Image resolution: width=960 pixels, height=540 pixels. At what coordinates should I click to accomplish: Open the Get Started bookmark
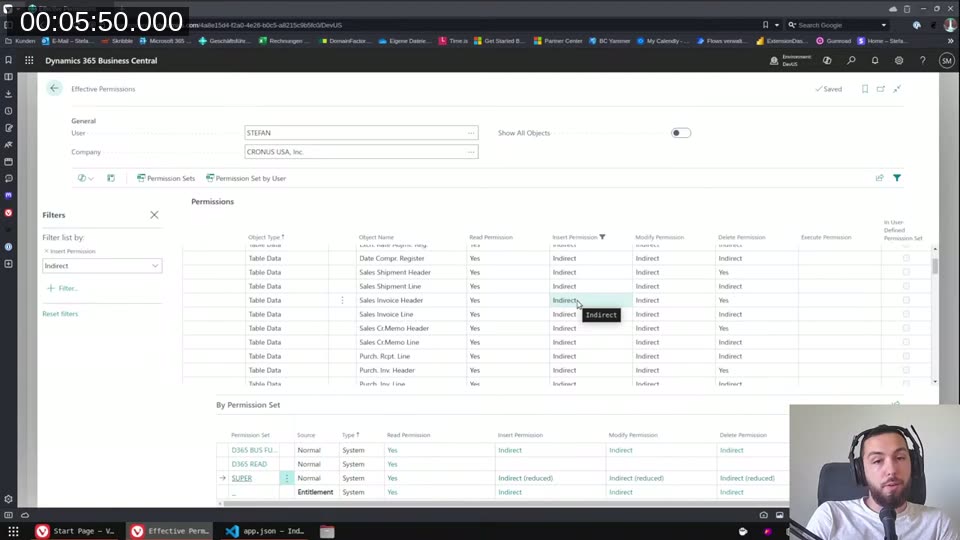pos(500,41)
